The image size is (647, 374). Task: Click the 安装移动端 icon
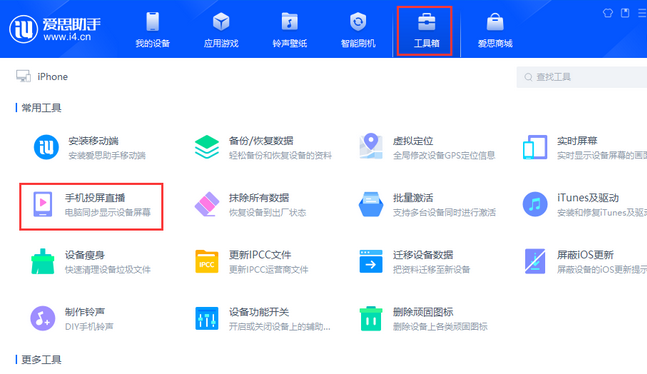point(46,147)
